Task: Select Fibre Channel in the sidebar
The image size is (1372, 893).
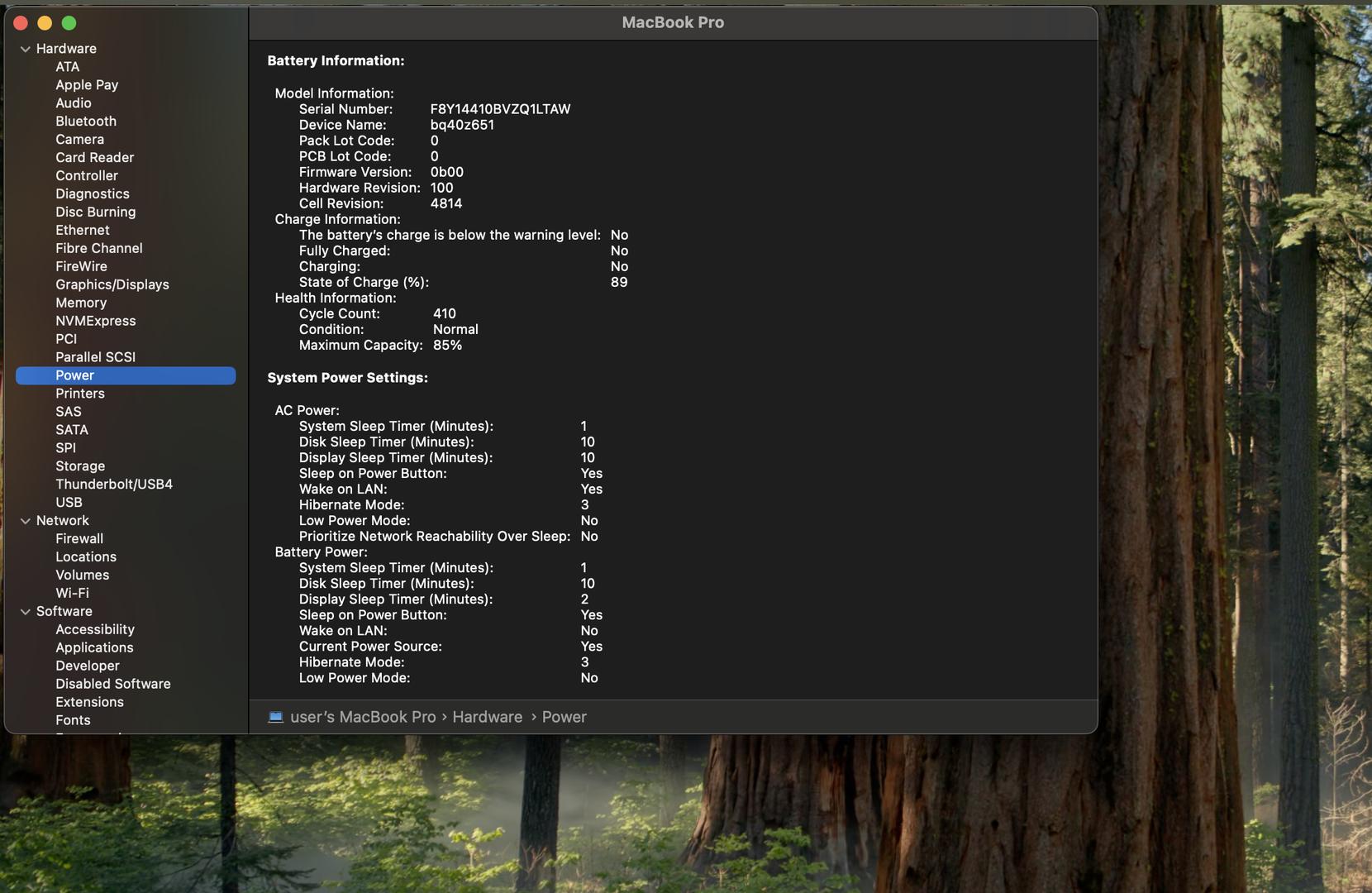Action: click(99, 249)
